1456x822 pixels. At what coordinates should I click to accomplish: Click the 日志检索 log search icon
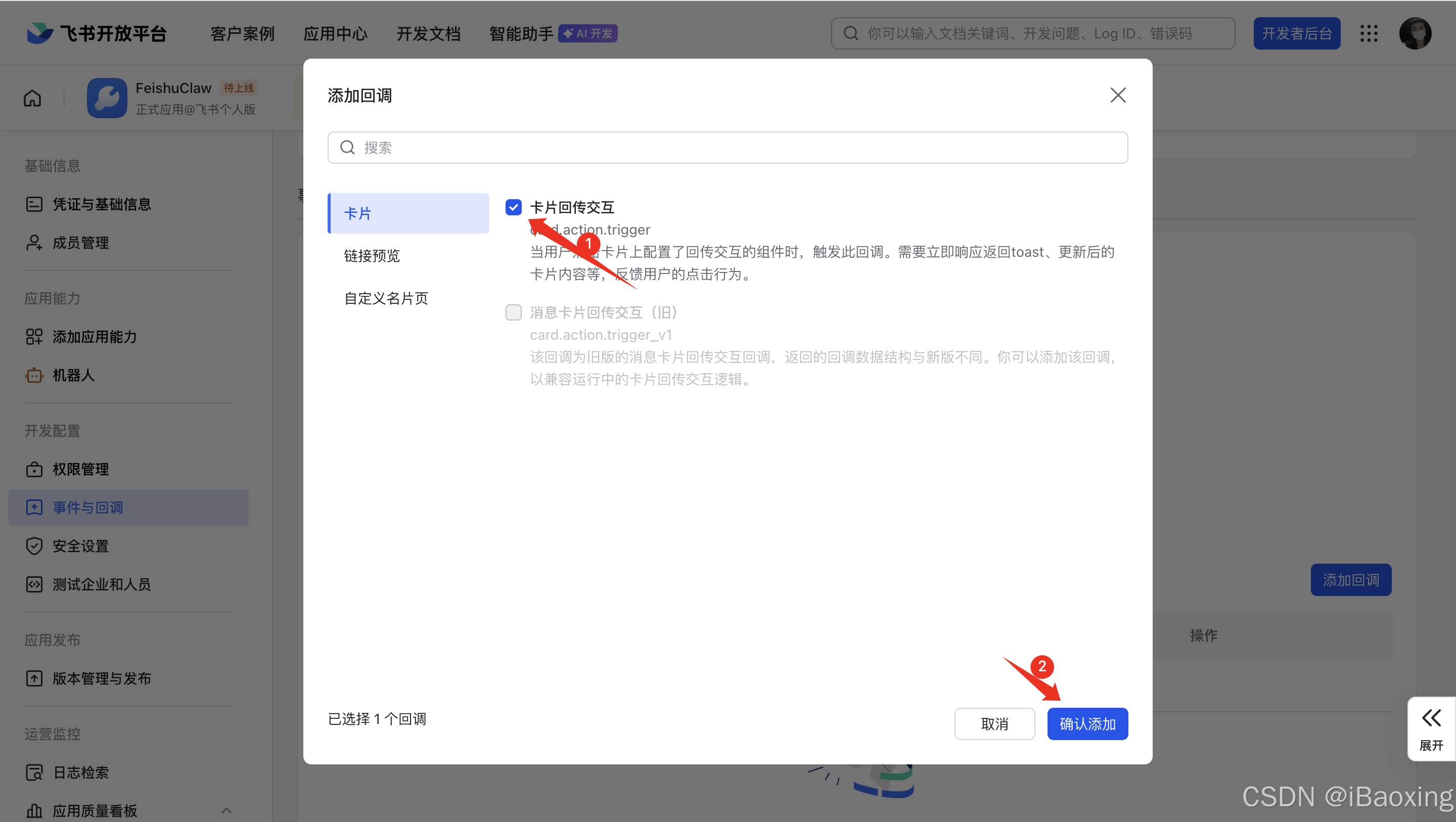click(34, 772)
